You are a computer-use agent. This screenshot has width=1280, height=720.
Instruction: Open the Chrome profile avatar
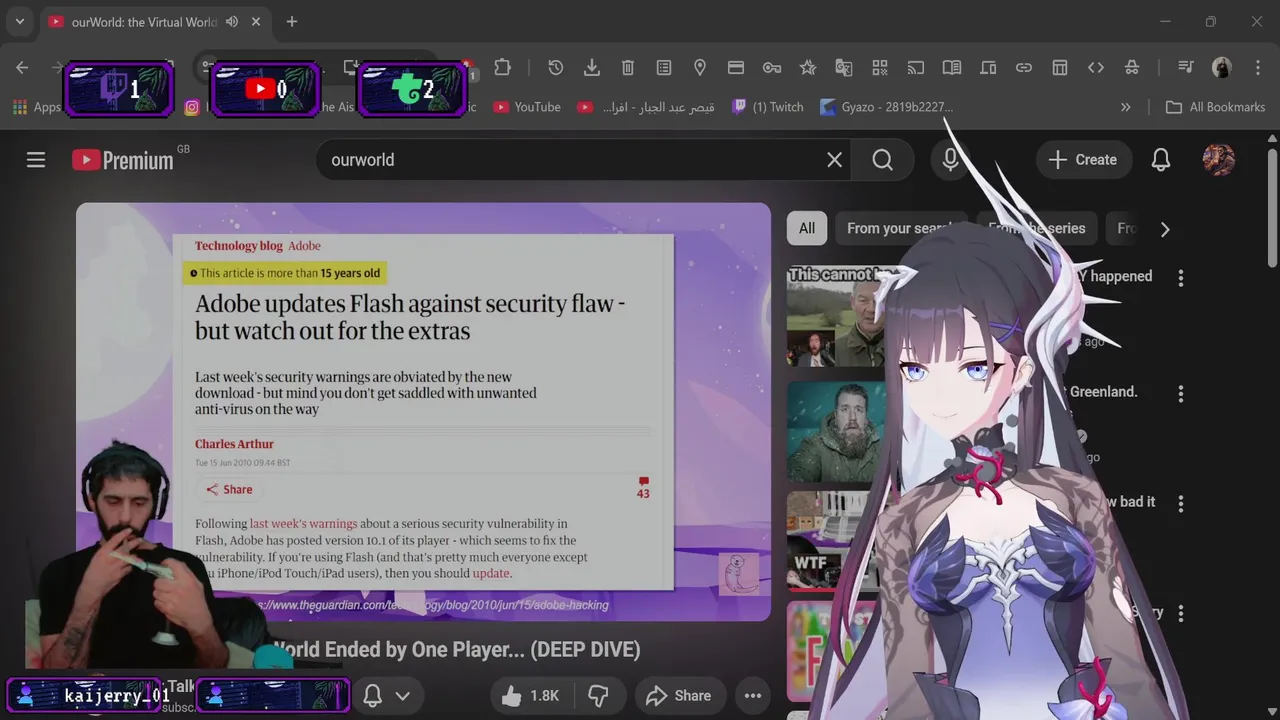coord(1222,67)
